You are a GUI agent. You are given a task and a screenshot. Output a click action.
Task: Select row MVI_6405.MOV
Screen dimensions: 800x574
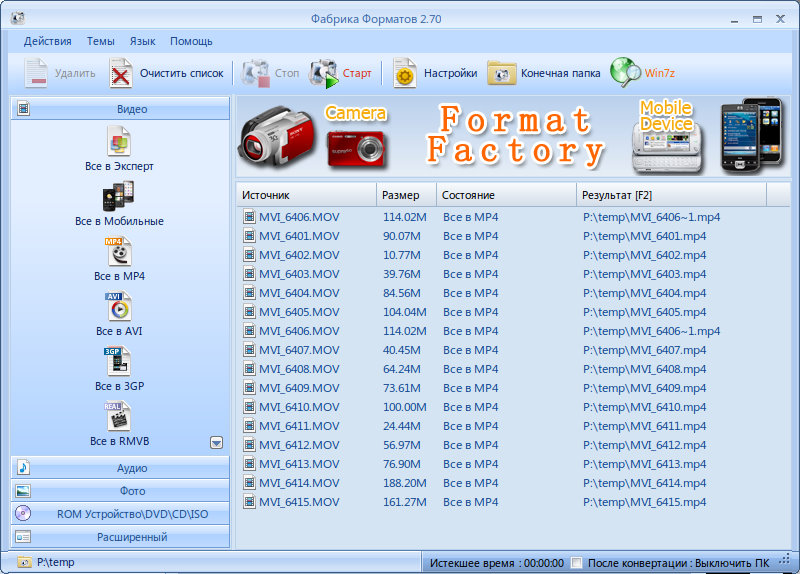[x=513, y=312]
